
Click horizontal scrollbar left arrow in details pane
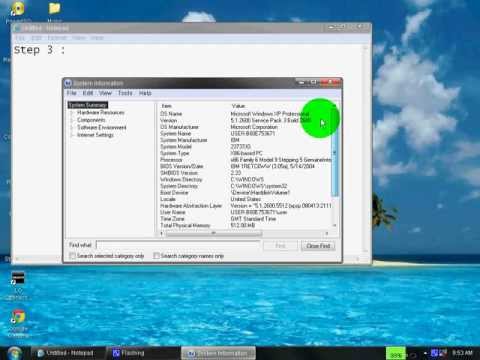pyautogui.click(x=162, y=233)
